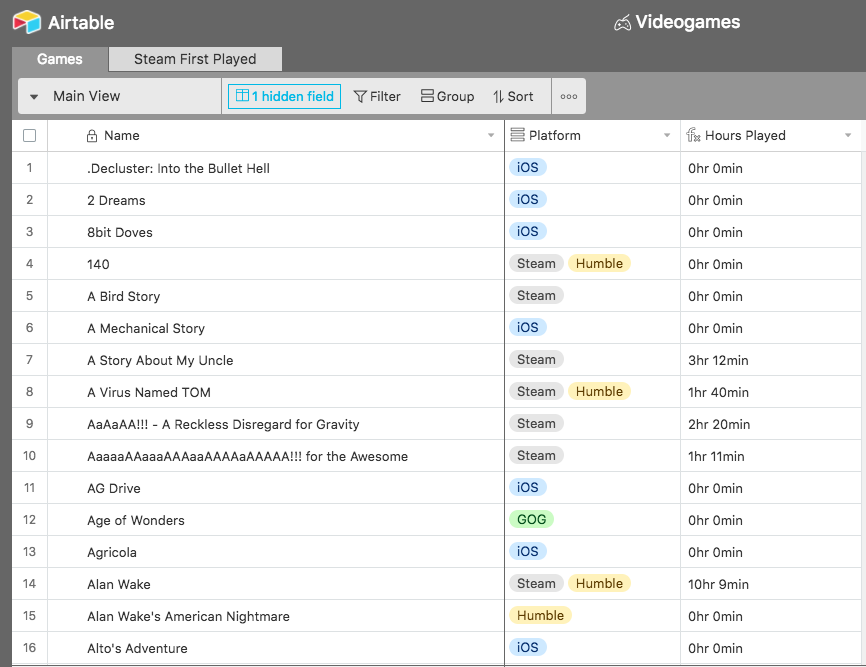Open the Name column dropdown arrow
This screenshot has height=667, width=866.
pos(490,136)
